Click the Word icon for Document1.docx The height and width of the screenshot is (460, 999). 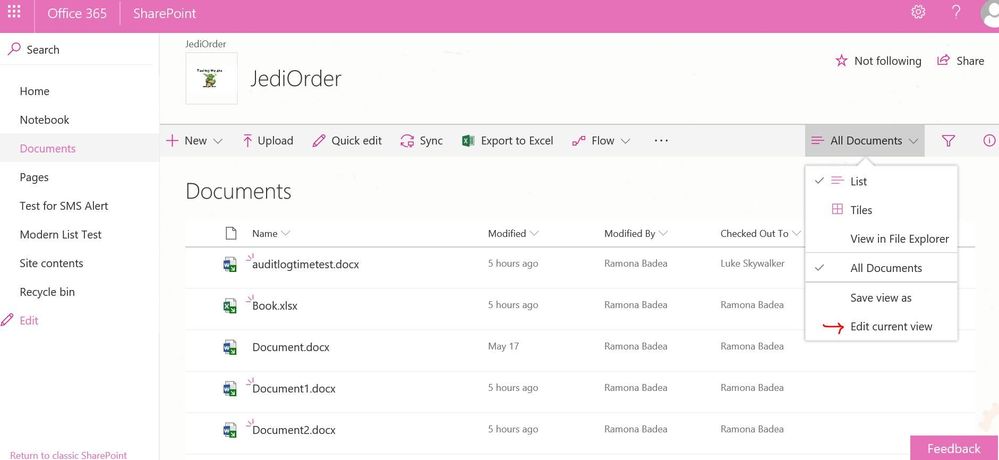click(x=230, y=388)
